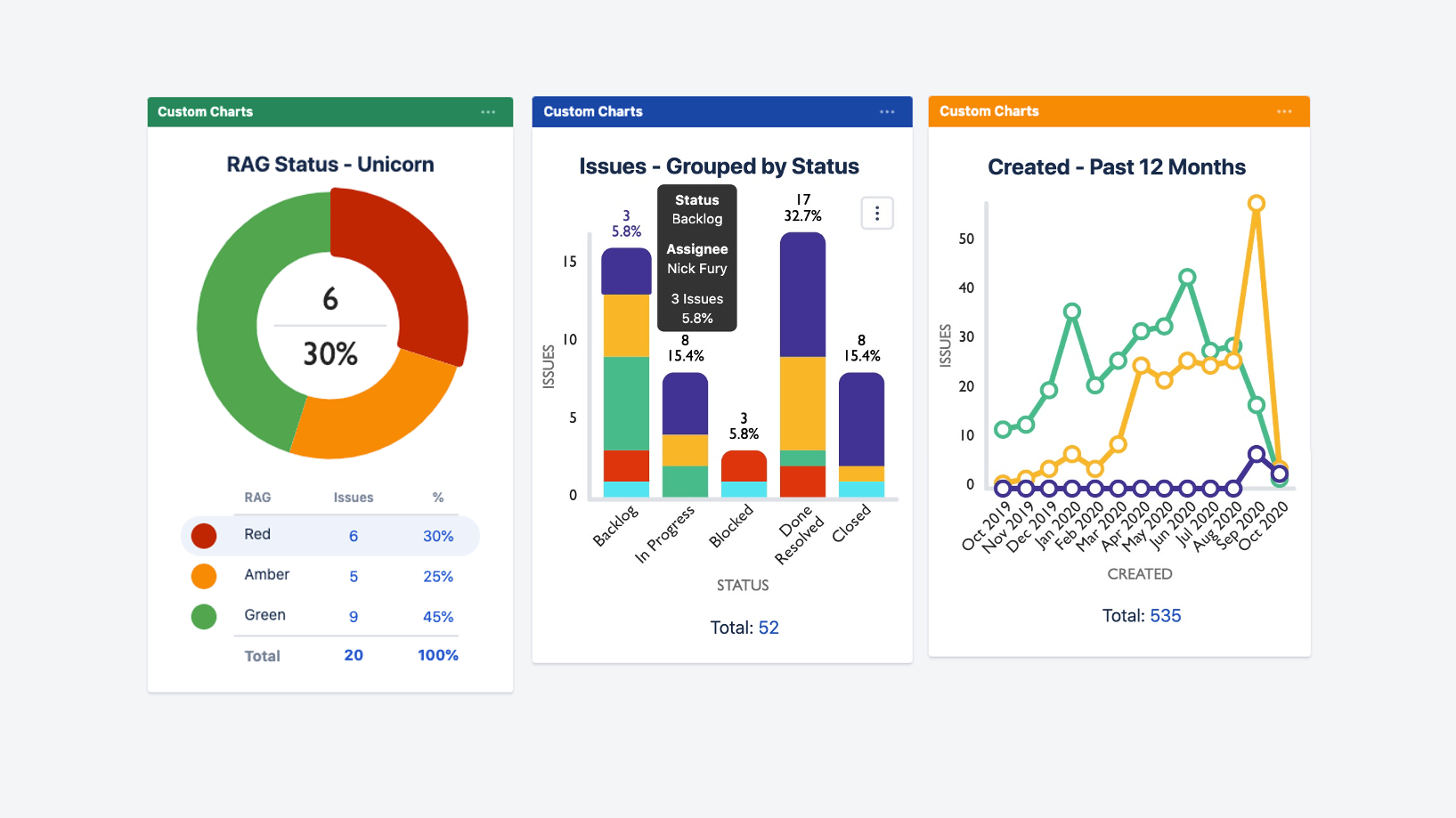Image resolution: width=1456 pixels, height=818 pixels.
Task: Open the green RAG Status gadget's ellipsis menu
Action: 488,111
